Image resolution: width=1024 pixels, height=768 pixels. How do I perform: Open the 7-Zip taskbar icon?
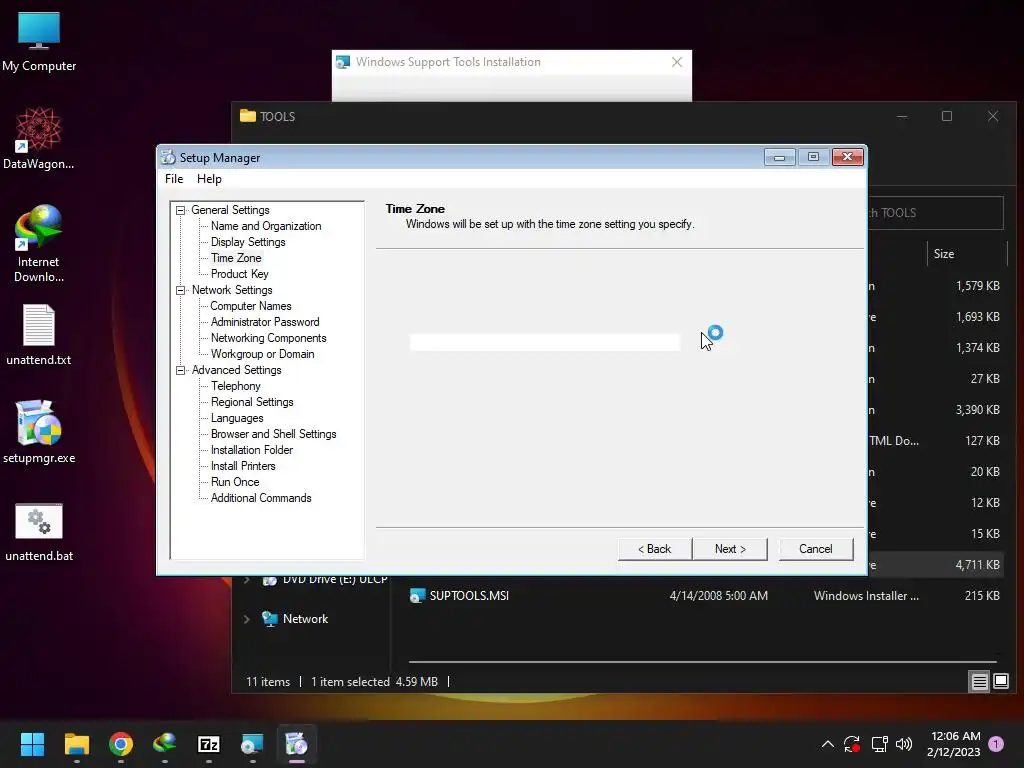pos(208,744)
